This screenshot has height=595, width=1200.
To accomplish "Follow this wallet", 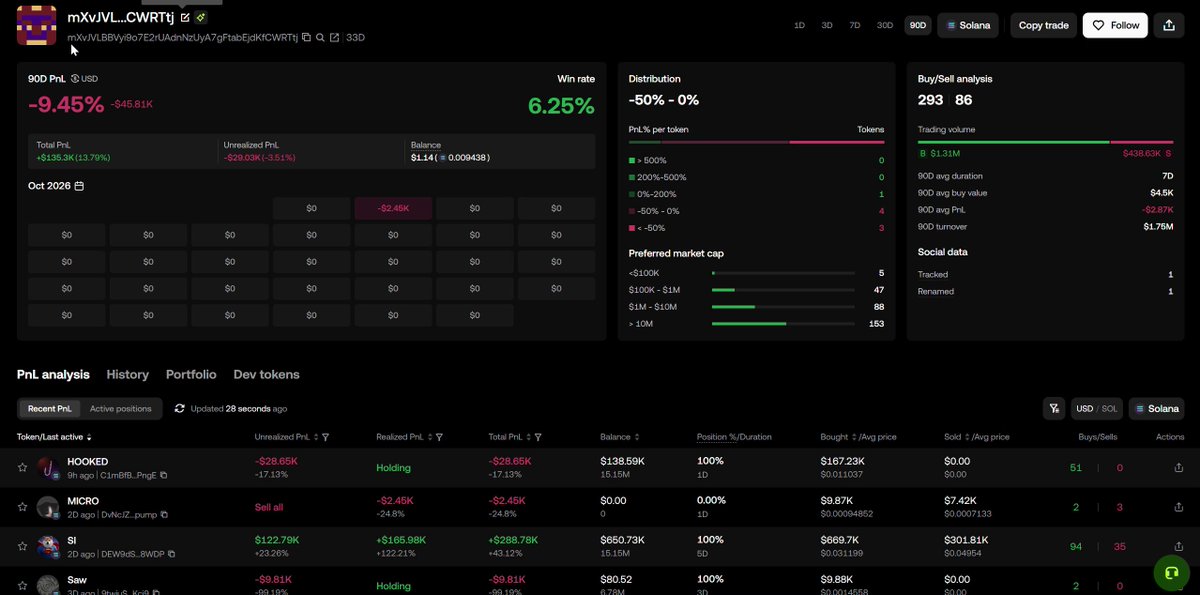I will [x=1115, y=25].
